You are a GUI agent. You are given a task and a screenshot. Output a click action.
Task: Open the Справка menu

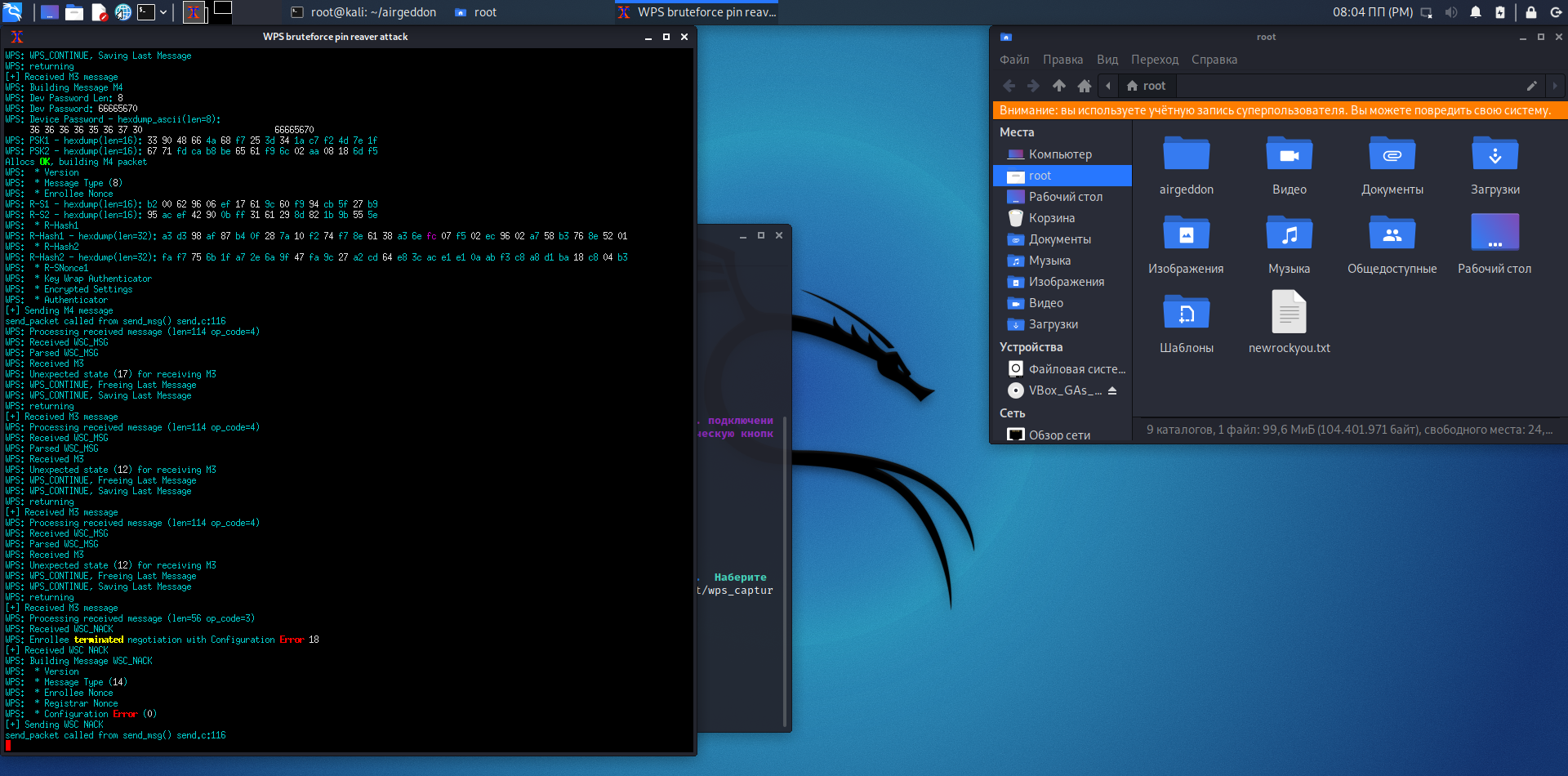1214,60
